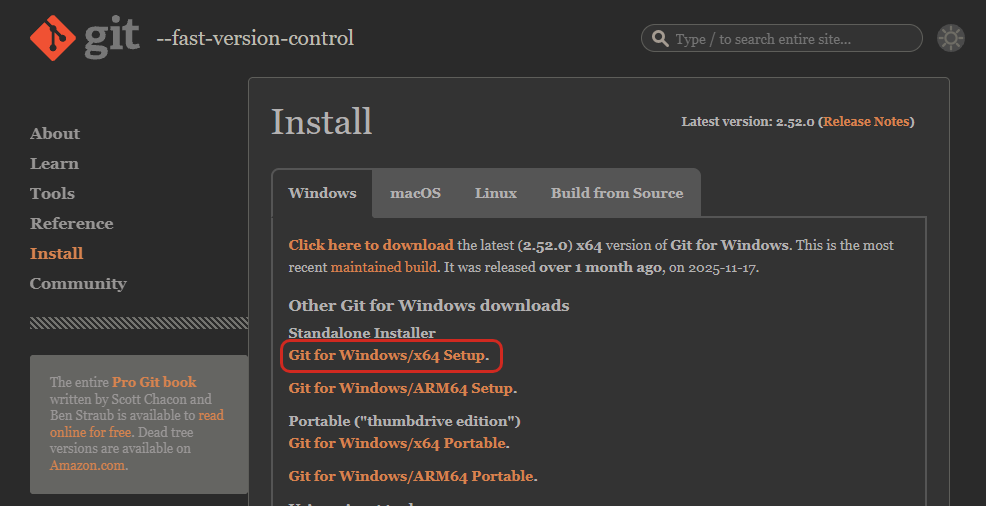Click 'Latest version: 2.52.0' text
Screen dimensions: 986x506
(x=748, y=122)
